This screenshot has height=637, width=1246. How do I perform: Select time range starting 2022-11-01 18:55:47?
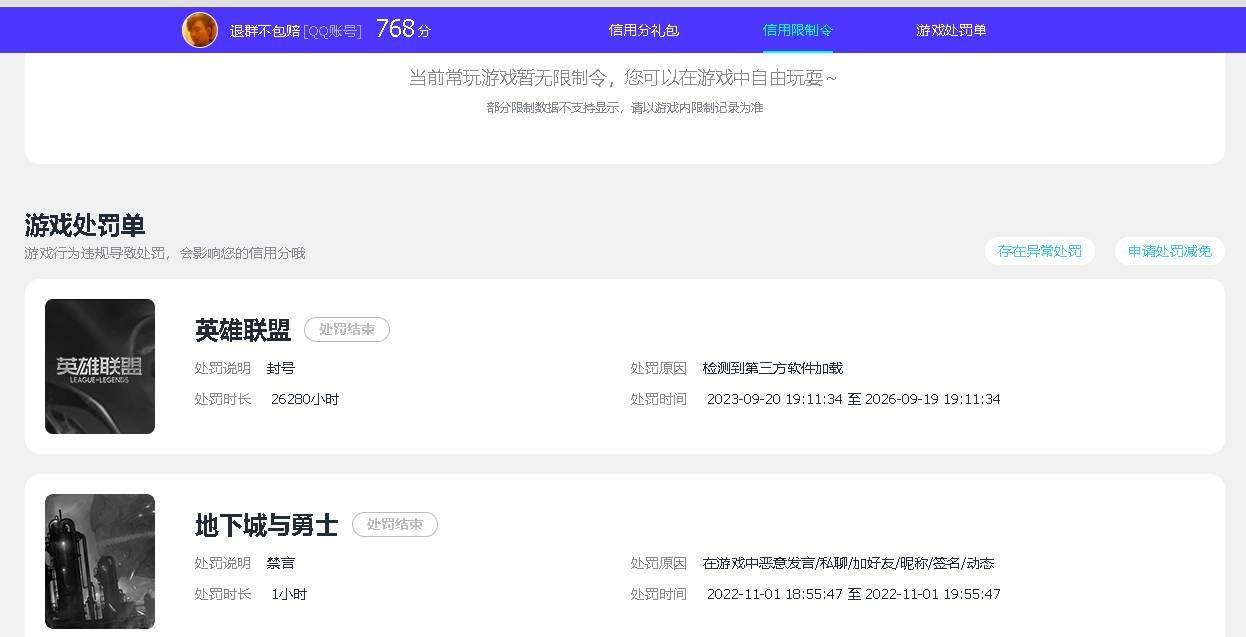pyautogui.click(x=854, y=594)
